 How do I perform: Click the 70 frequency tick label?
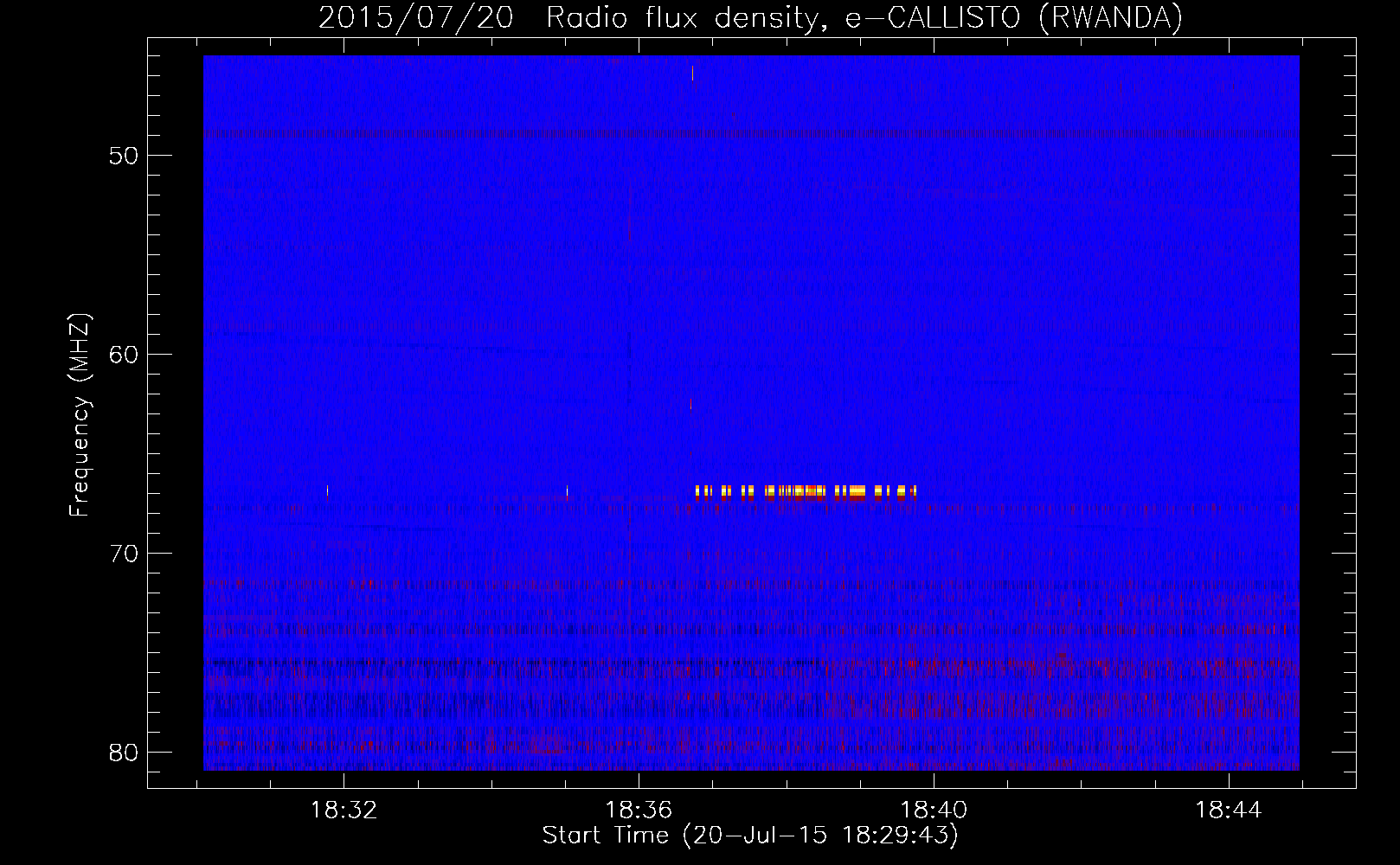(124, 554)
